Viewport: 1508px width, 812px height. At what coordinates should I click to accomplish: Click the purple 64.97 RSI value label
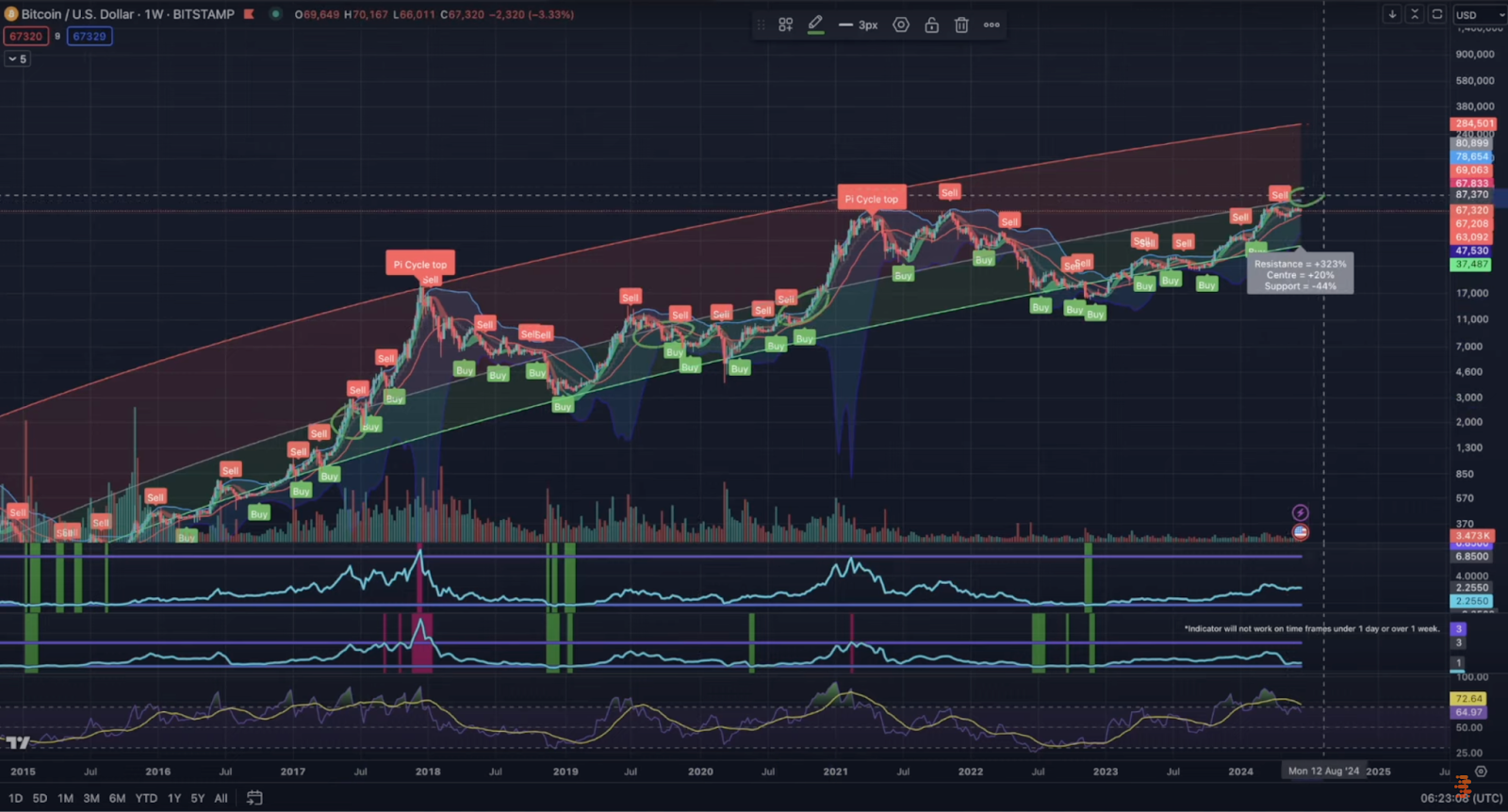pyautogui.click(x=1468, y=712)
